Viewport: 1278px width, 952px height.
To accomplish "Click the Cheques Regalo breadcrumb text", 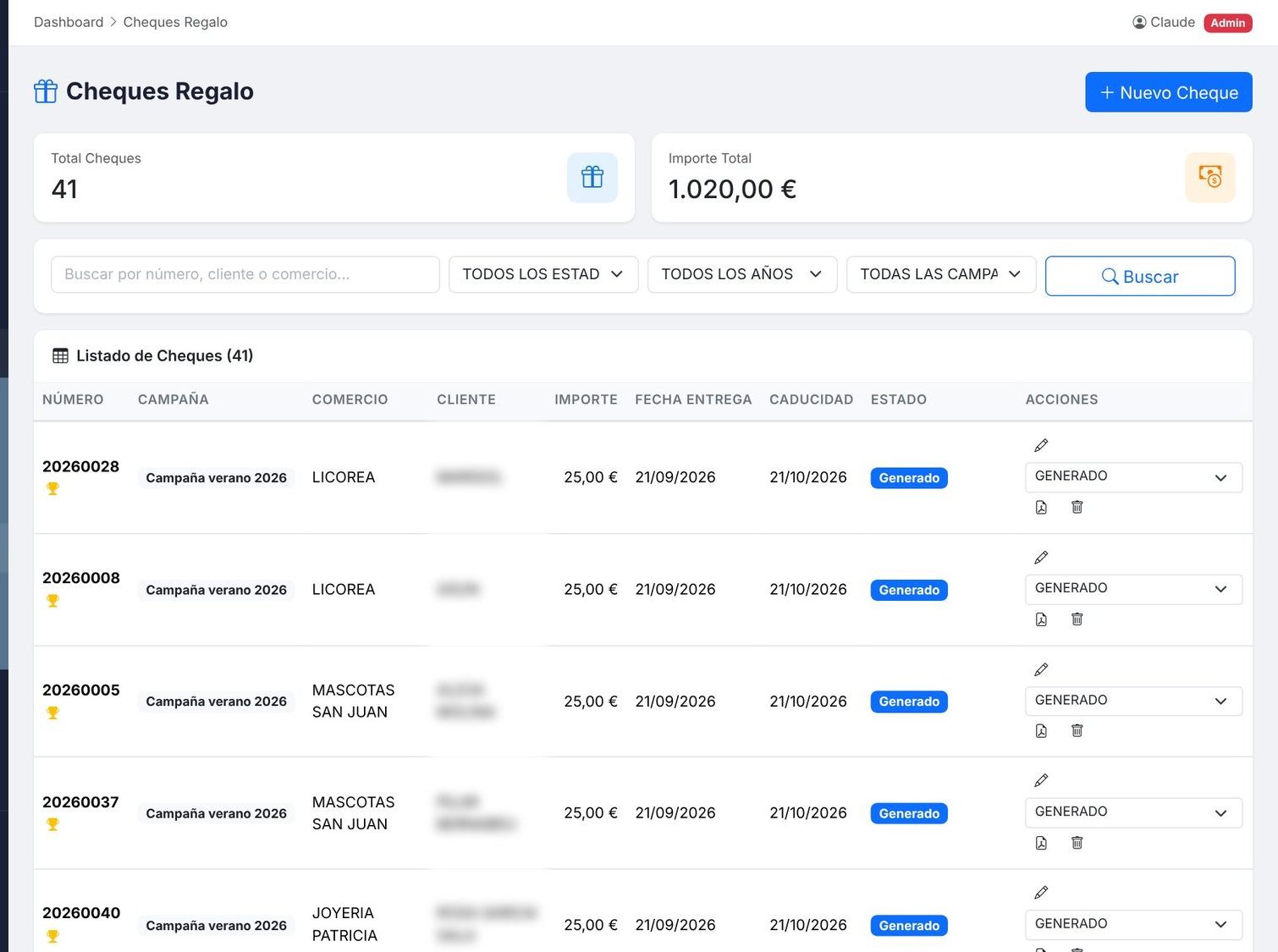I will pos(175,22).
